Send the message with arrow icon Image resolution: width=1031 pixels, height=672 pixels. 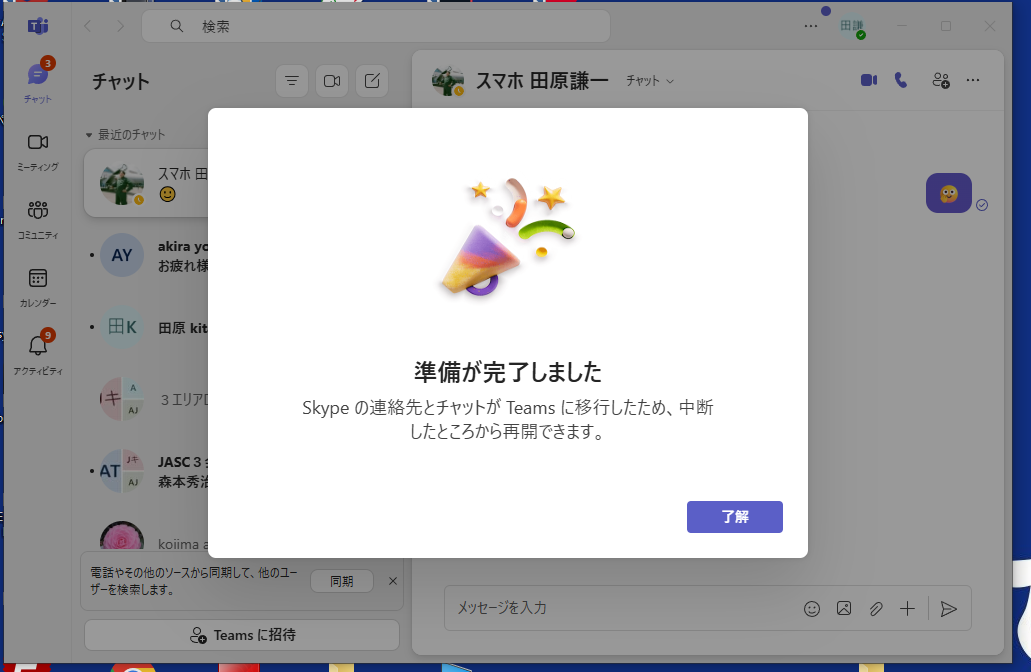point(948,609)
